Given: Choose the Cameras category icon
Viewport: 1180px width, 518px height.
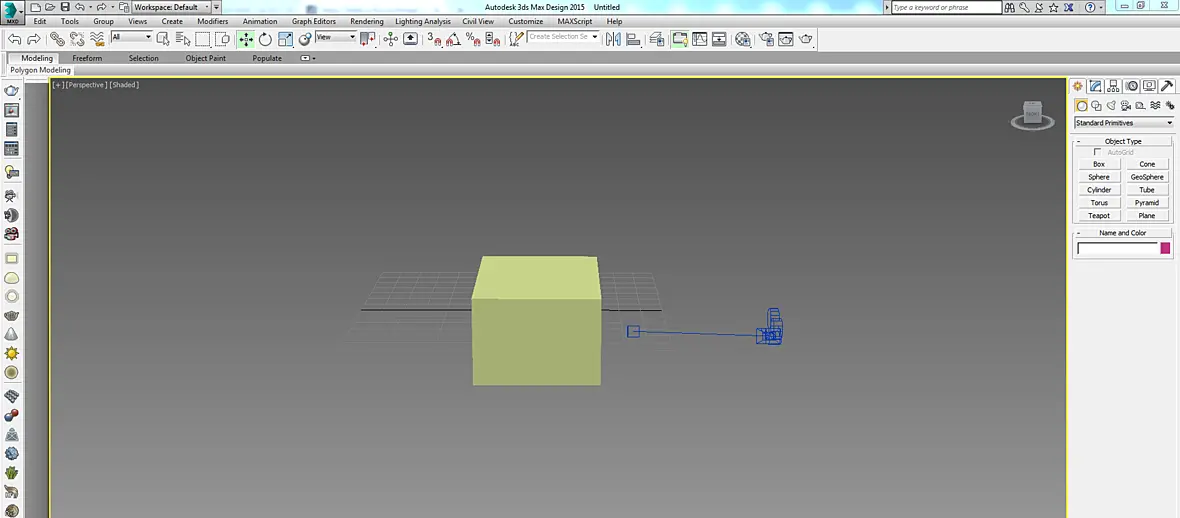Looking at the screenshot, I should [x=1126, y=105].
